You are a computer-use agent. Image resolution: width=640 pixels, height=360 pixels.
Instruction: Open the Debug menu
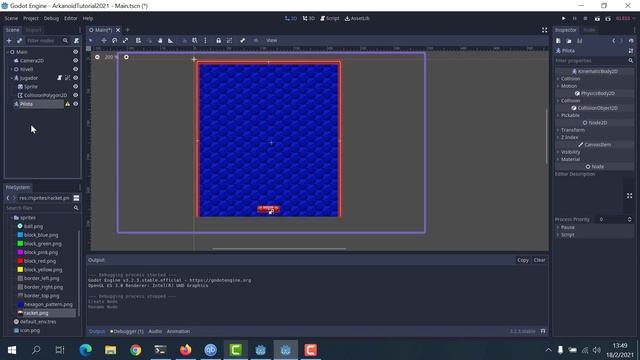click(x=51, y=18)
